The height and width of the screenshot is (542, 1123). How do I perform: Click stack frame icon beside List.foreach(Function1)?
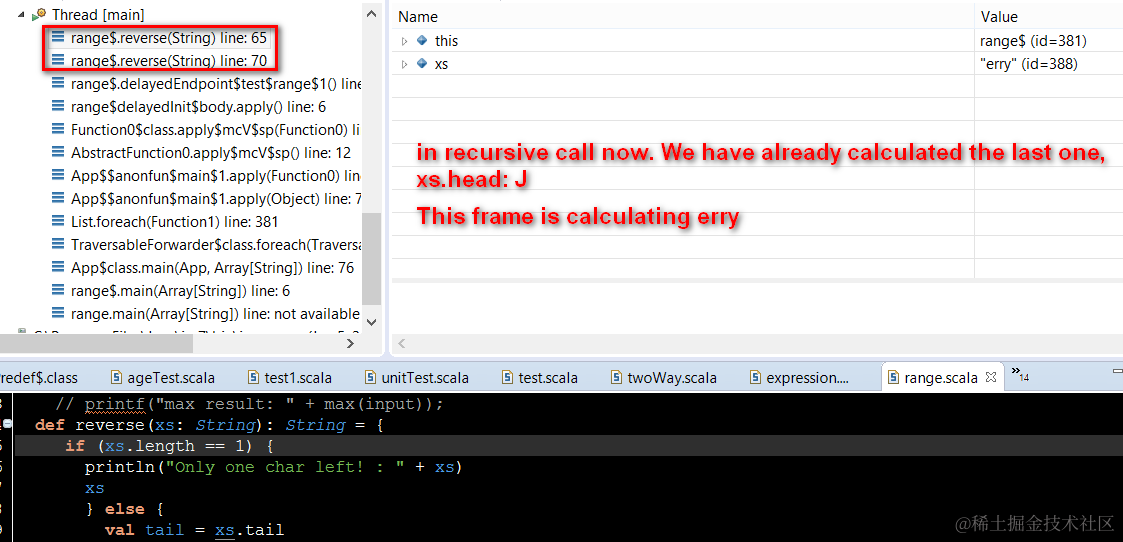tap(59, 222)
